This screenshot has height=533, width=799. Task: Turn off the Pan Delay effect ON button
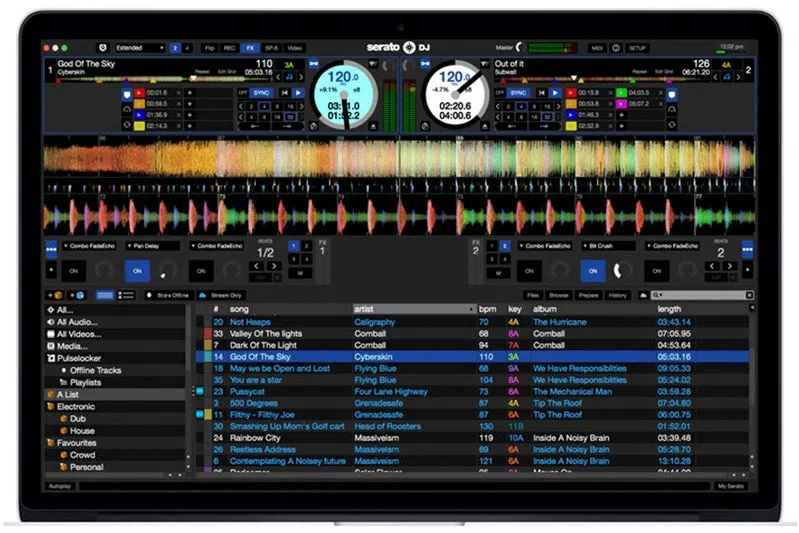[x=137, y=271]
